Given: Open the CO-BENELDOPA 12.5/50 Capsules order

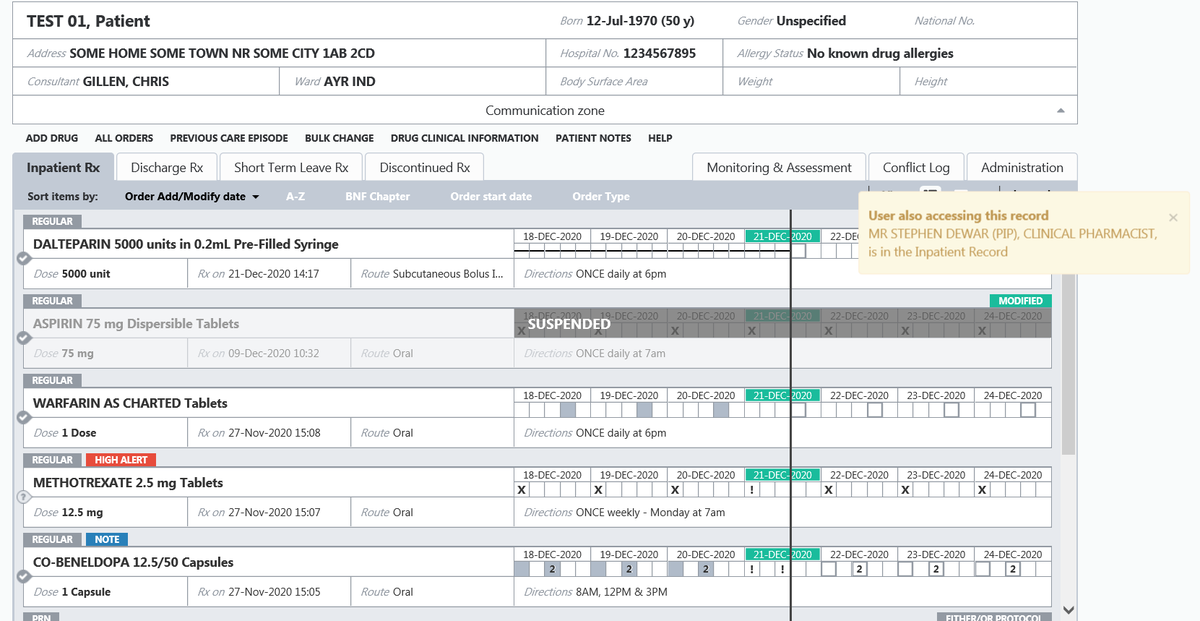Looking at the screenshot, I should tap(133, 562).
